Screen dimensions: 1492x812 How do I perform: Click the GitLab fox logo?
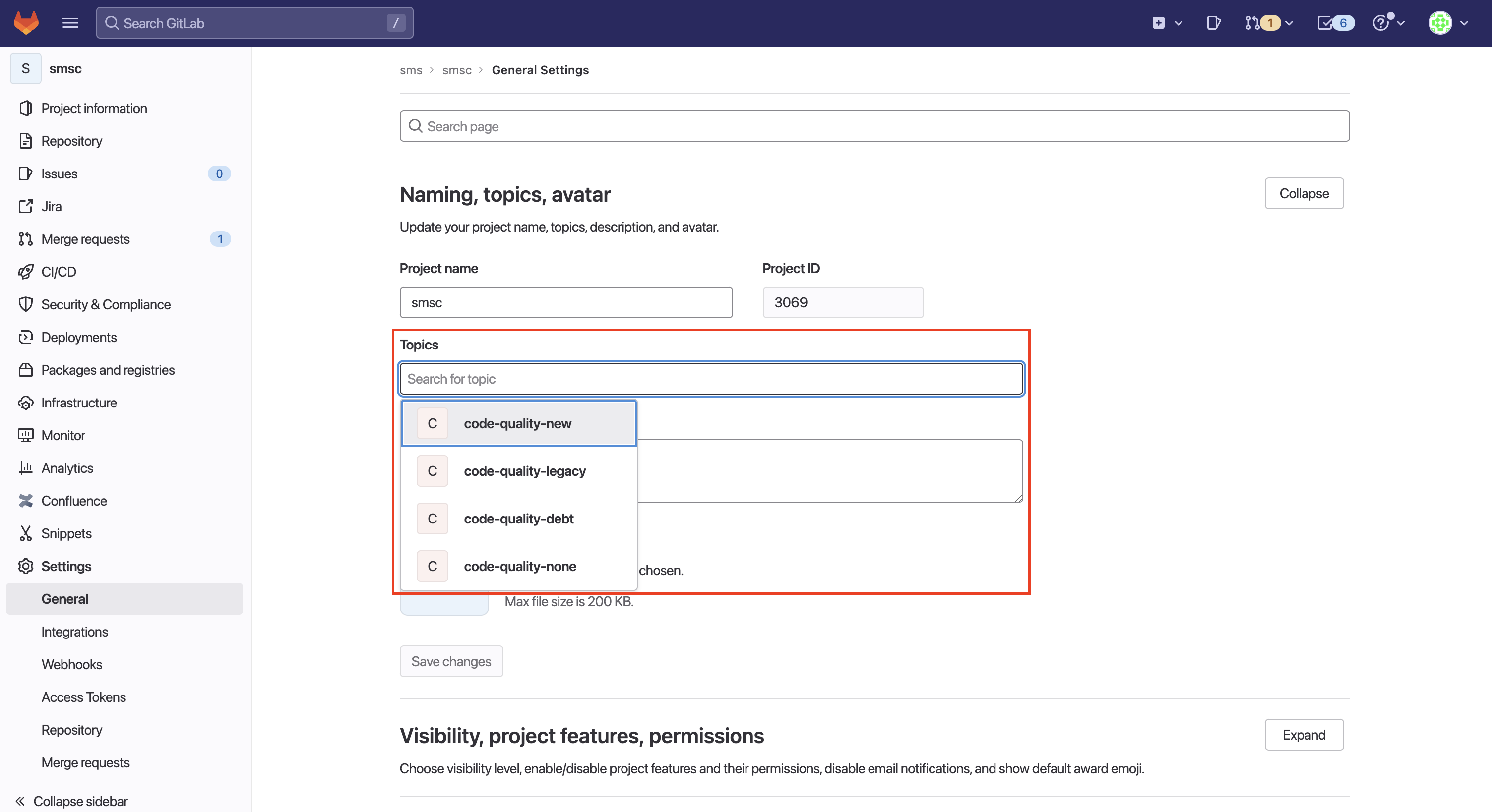tap(26, 23)
